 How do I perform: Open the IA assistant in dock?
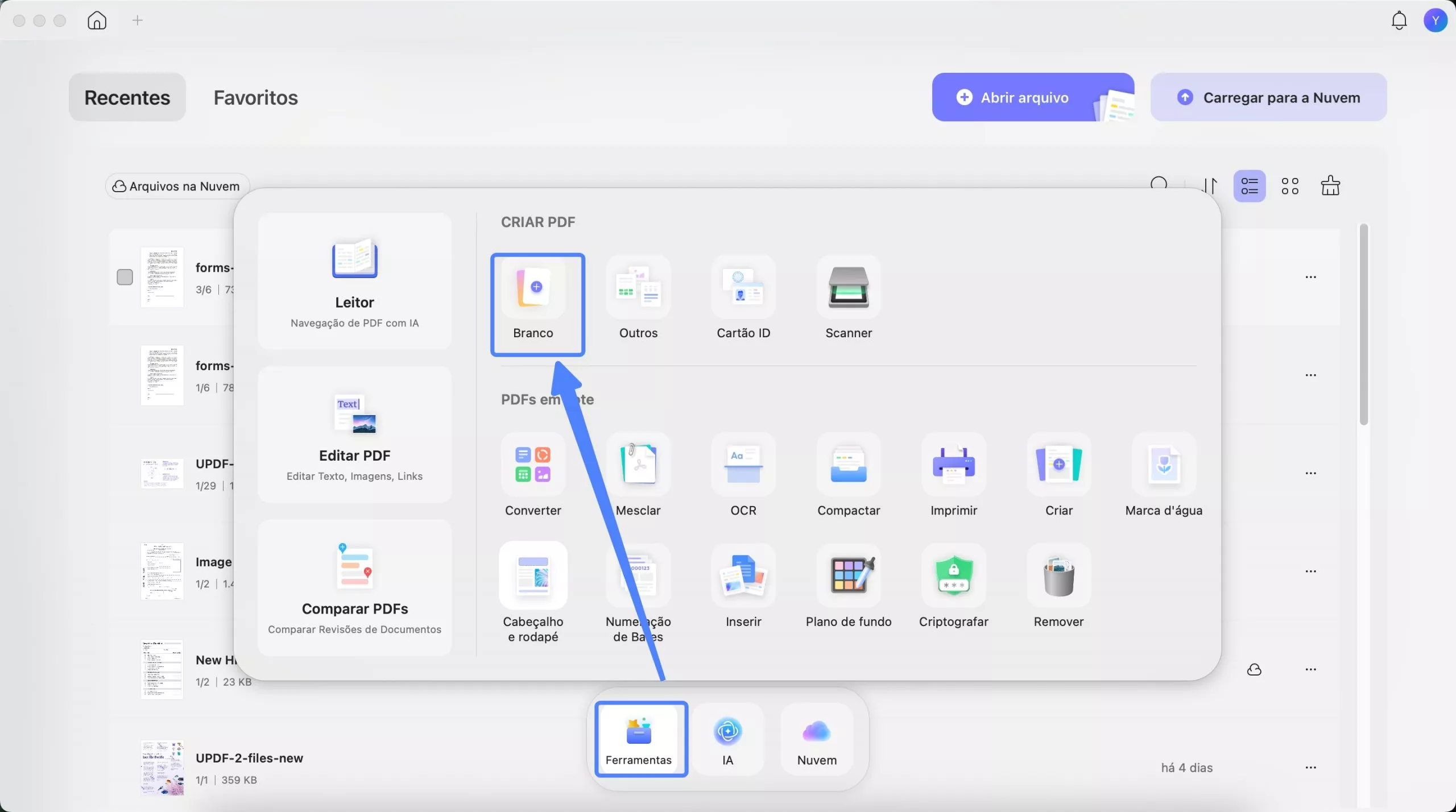[x=727, y=739]
